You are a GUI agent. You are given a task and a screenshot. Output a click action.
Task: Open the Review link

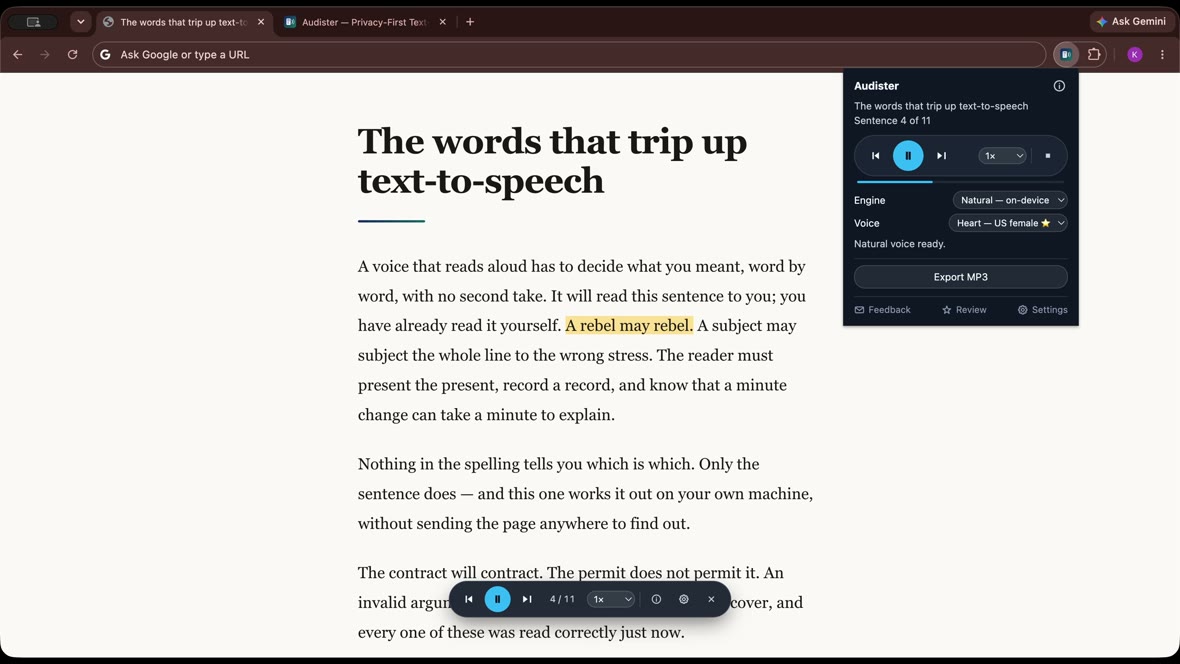(964, 309)
